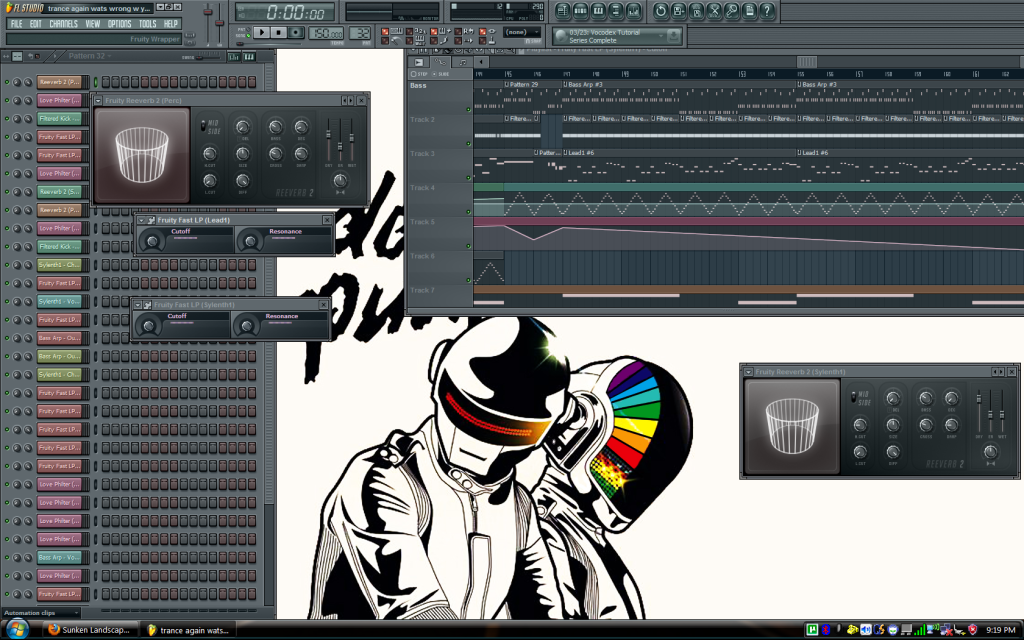Select the Bass Arp - Vo... channel button
The height and width of the screenshot is (640, 1024).
click(x=59, y=558)
